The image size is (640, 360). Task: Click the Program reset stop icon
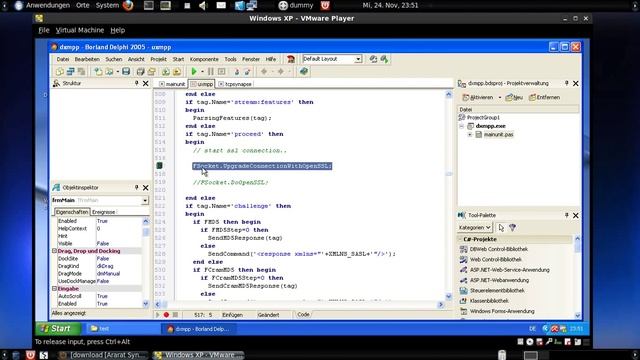point(222,71)
